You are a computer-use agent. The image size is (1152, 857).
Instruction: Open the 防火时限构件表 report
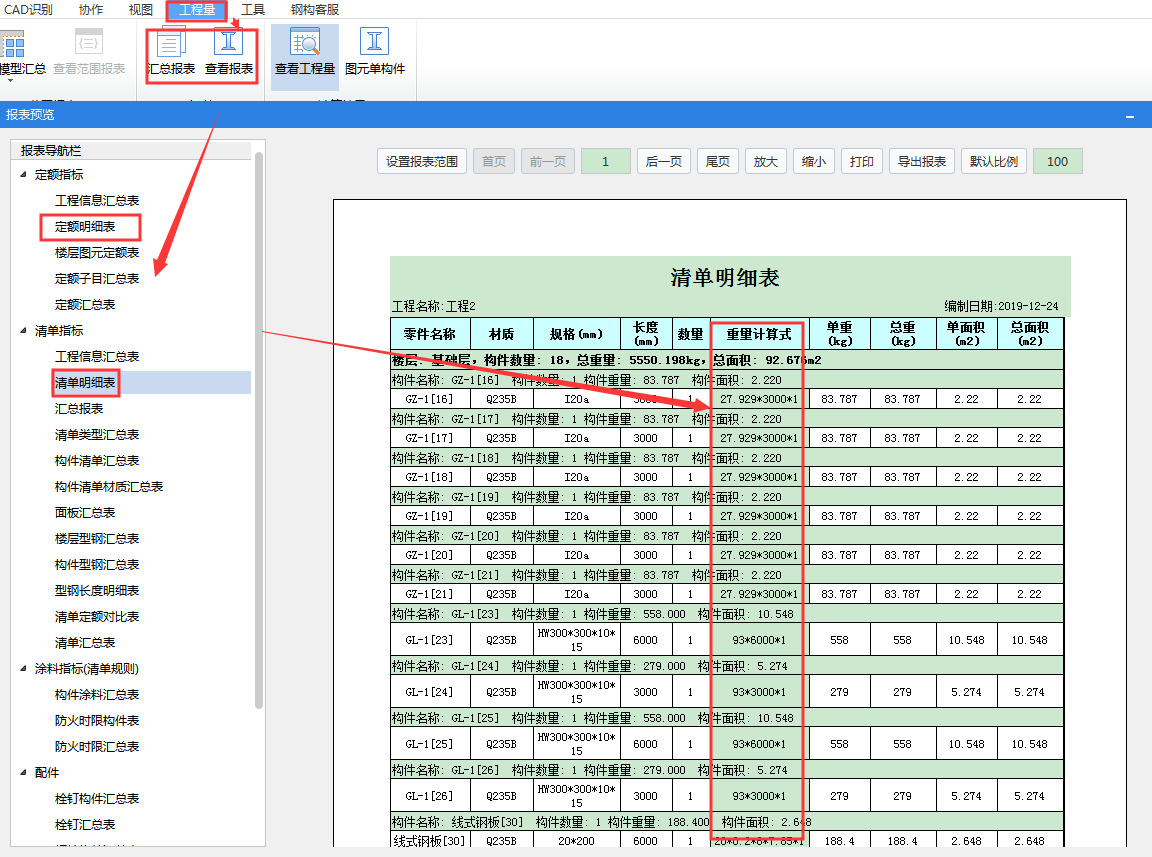pos(97,721)
